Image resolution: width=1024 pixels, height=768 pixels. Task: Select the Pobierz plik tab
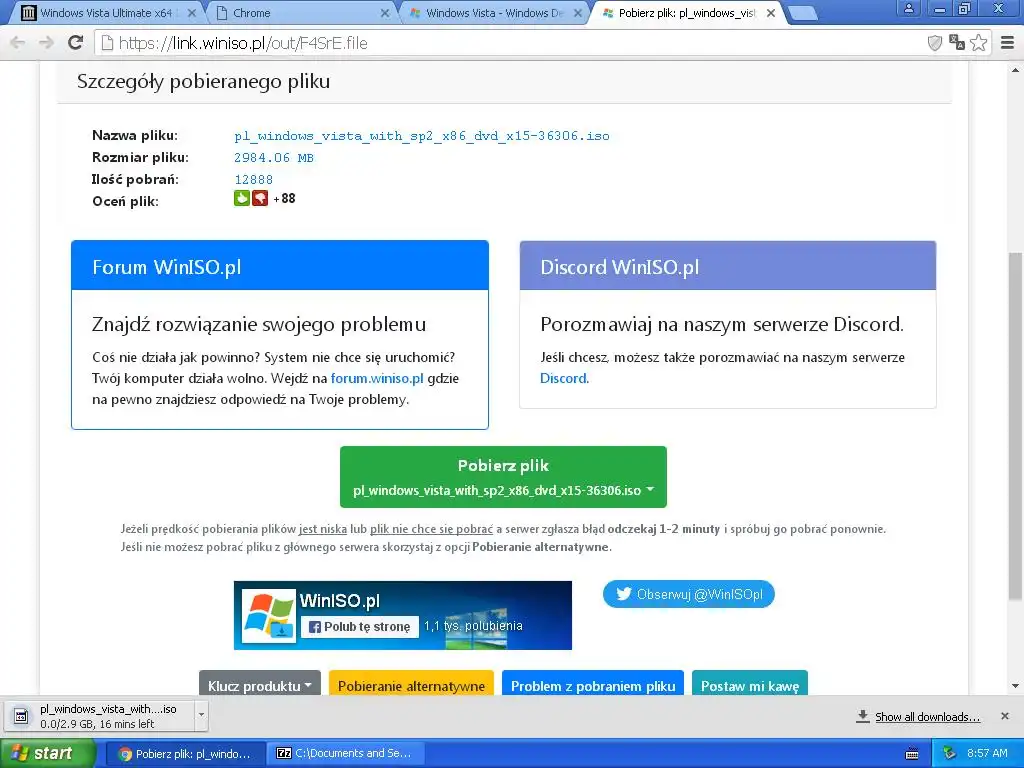(686, 13)
